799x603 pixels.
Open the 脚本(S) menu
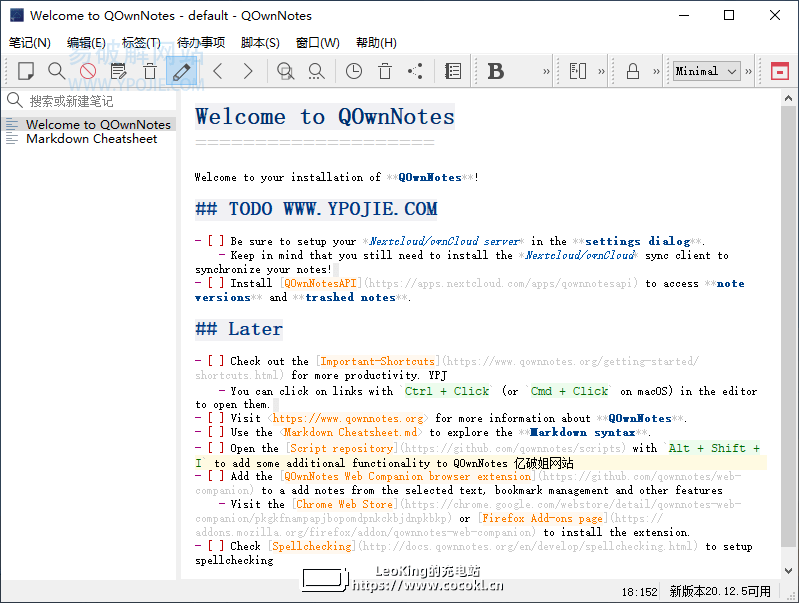pyautogui.click(x=260, y=43)
